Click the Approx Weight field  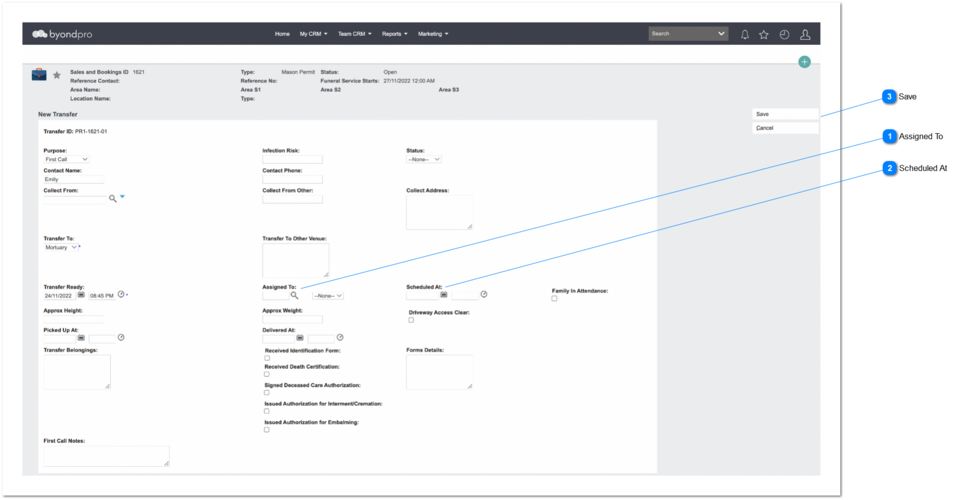[292, 319]
